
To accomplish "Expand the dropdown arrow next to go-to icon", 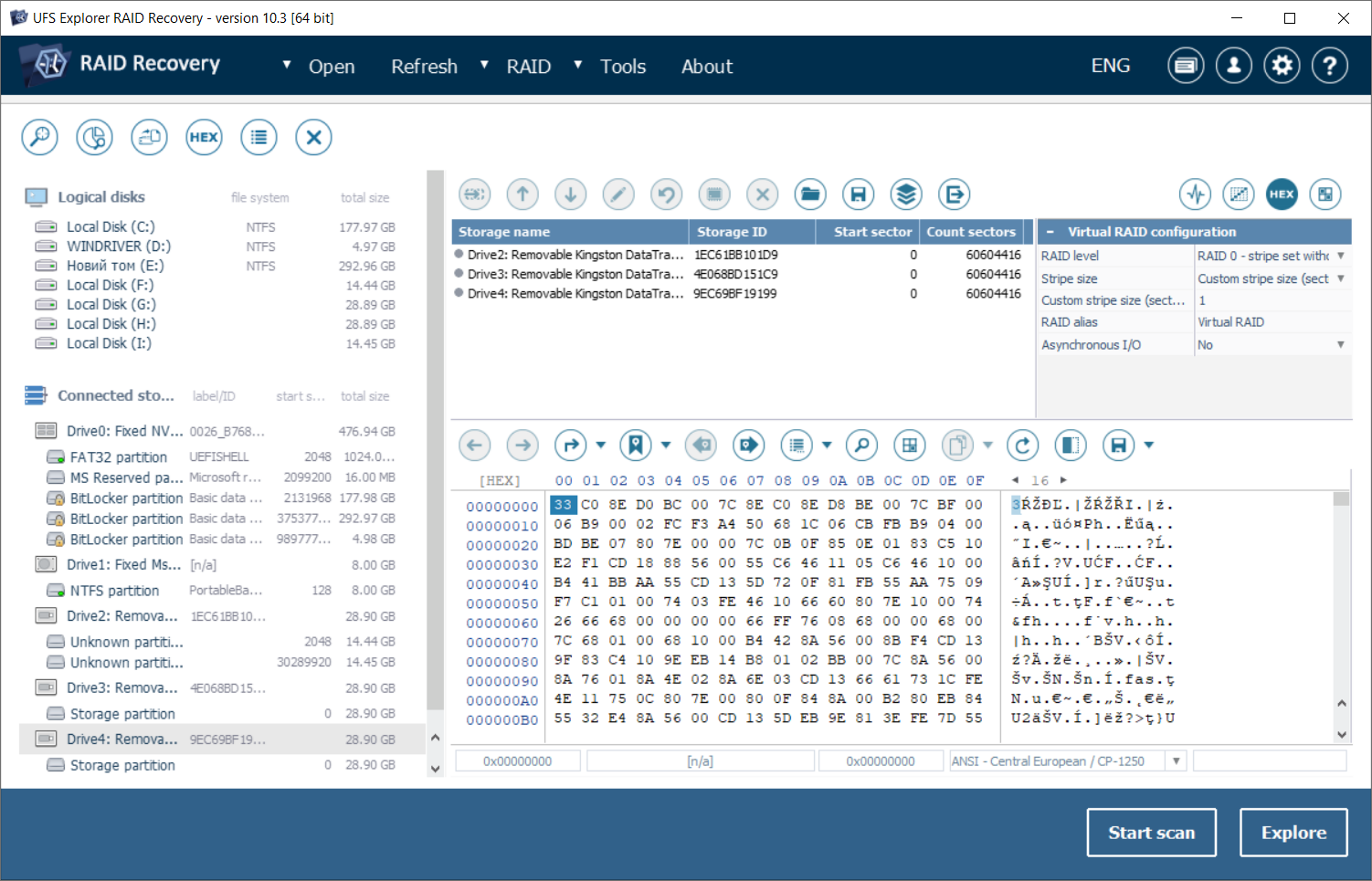I will [601, 446].
